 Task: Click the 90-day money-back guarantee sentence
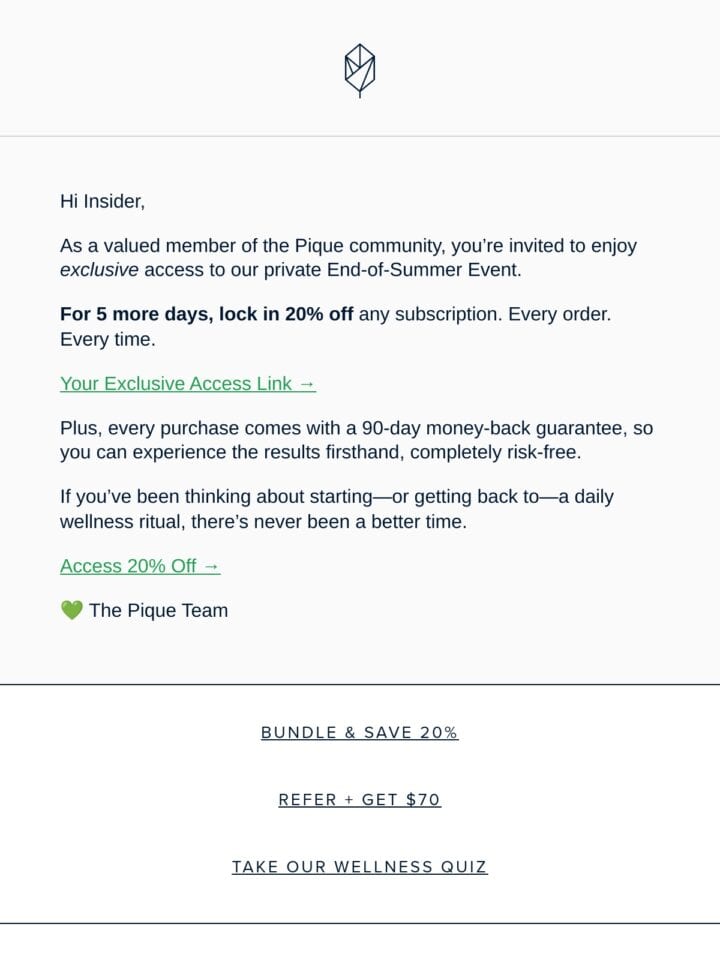357,440
